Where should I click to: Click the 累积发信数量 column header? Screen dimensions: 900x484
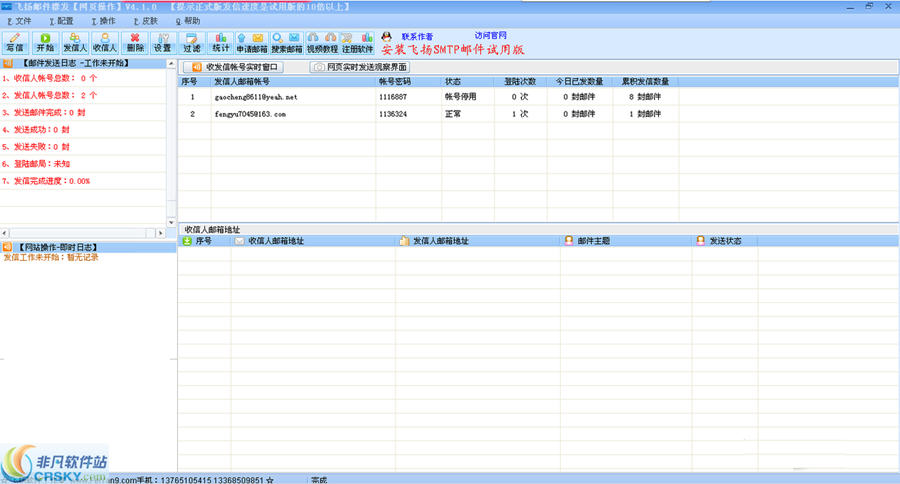(x=646, y=82)
